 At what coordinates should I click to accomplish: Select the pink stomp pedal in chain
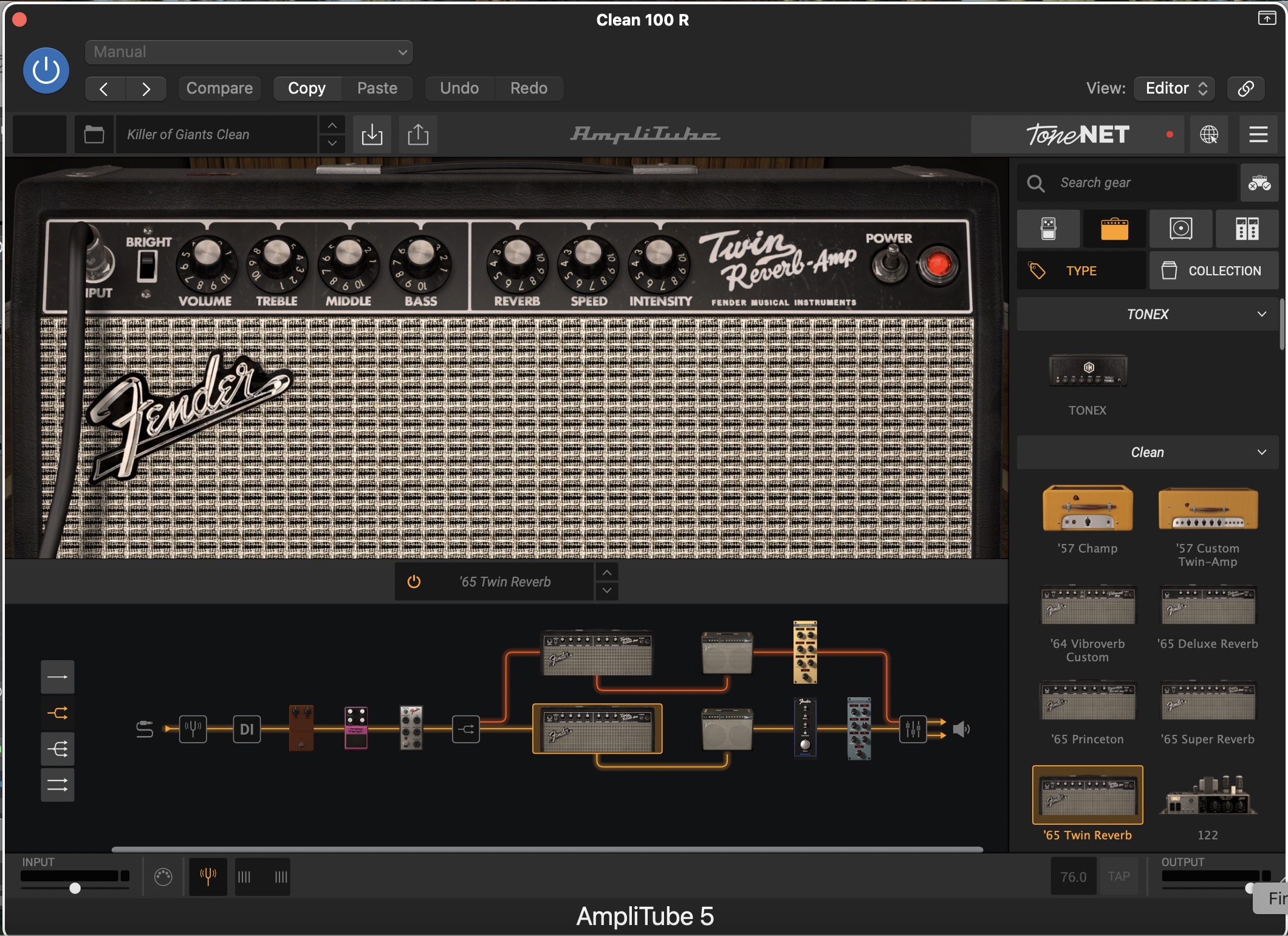pos(356,728)
